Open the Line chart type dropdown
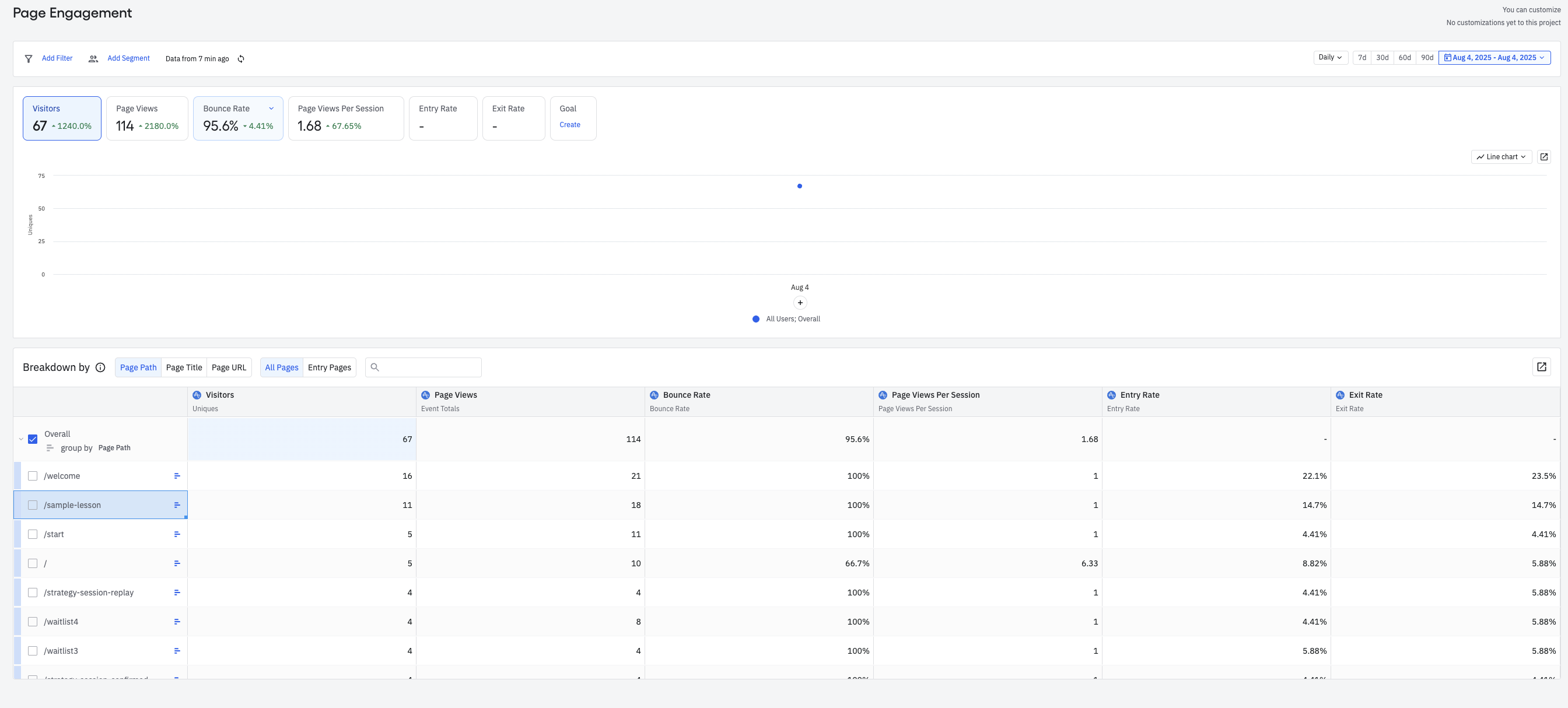 click(x=1501, y=157)
